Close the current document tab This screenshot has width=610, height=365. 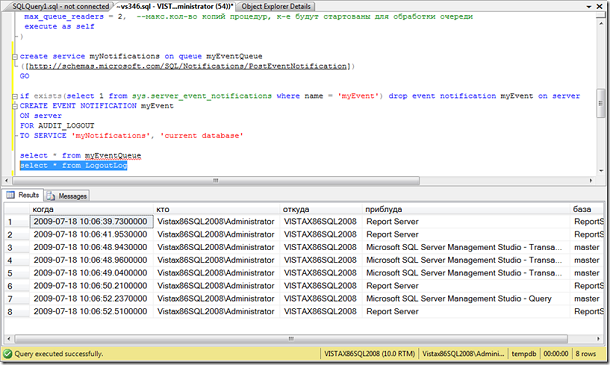[599, 6]
